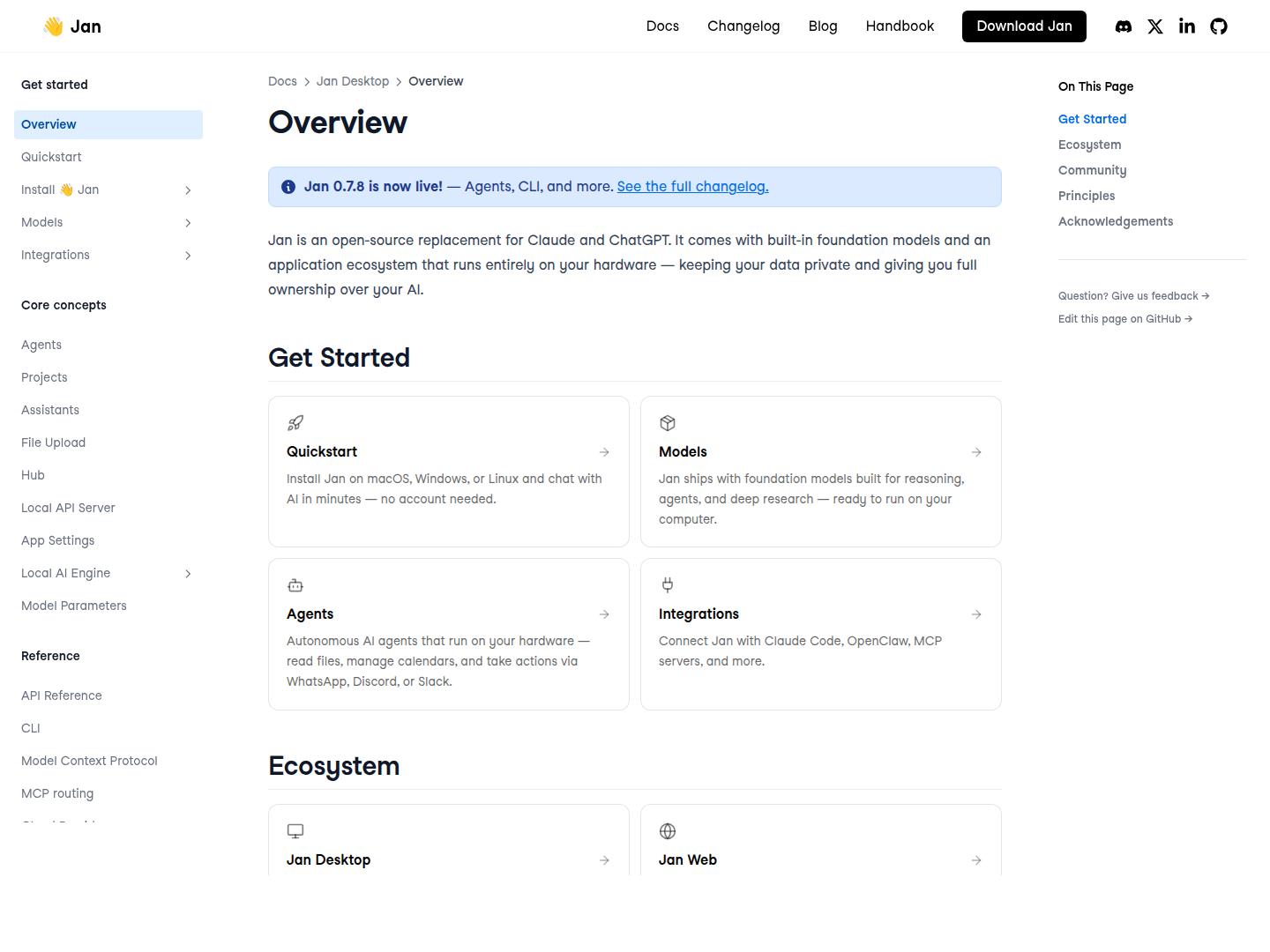Click the waving hand Jan logo
This screenshot has width=1270, height=952.
click(x=72, y=26)
